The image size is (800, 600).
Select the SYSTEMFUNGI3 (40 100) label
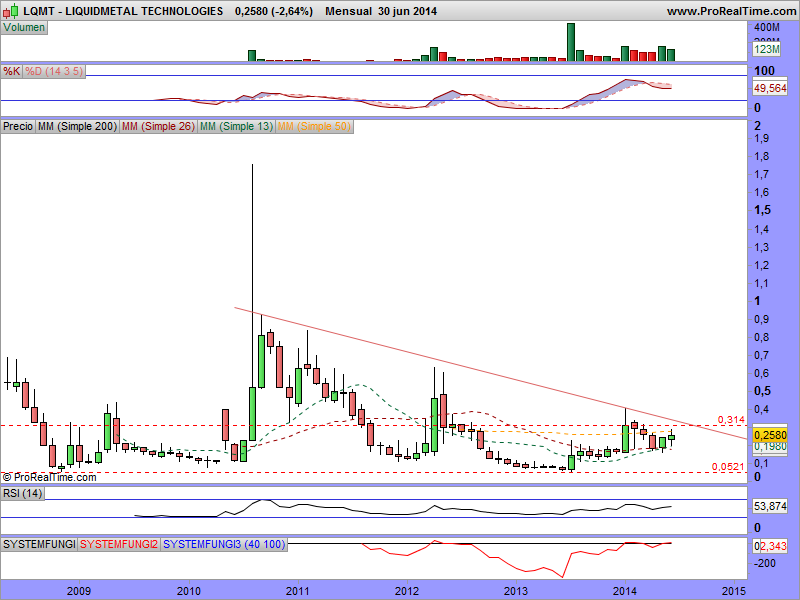coord(224,544)
